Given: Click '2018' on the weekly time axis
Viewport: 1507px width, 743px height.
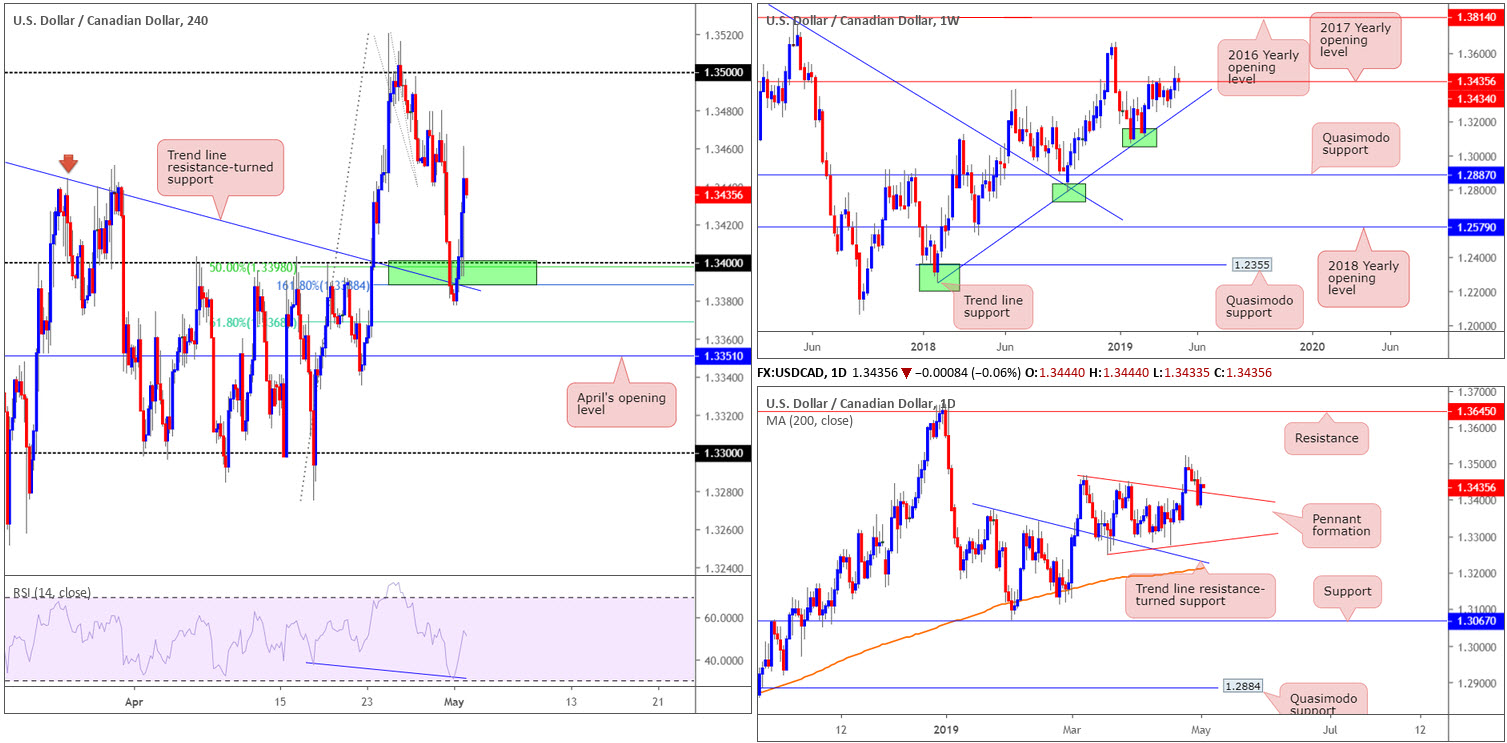Looking at the screenshot, I should tap(921, 346).
